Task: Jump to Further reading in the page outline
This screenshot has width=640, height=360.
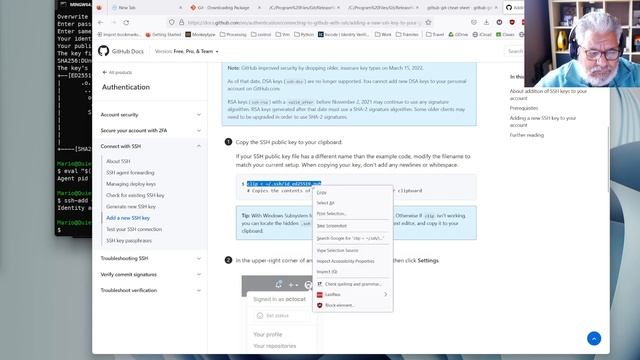Action: (x=527, y=135)
